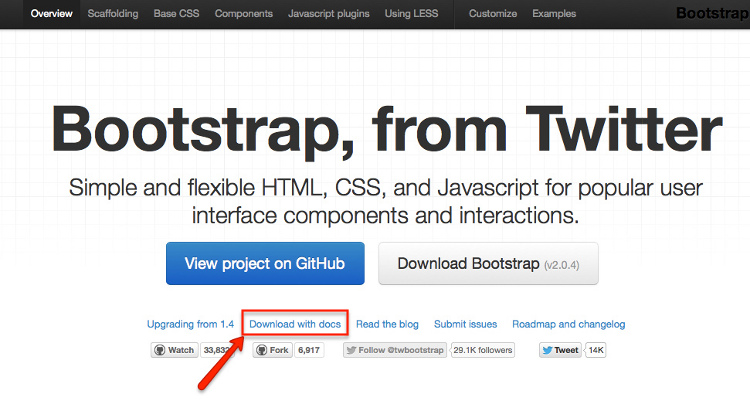Switch to the Overview tab
Viewport: 750px width, 411px height.
(x=50, y=14)
